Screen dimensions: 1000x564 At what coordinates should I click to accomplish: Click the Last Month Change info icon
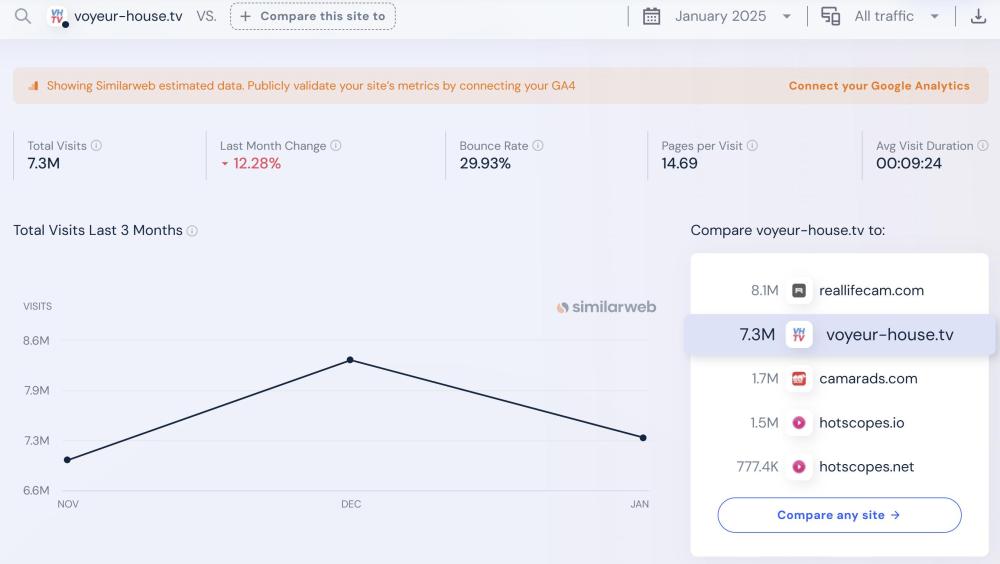(x=336, y=146)
